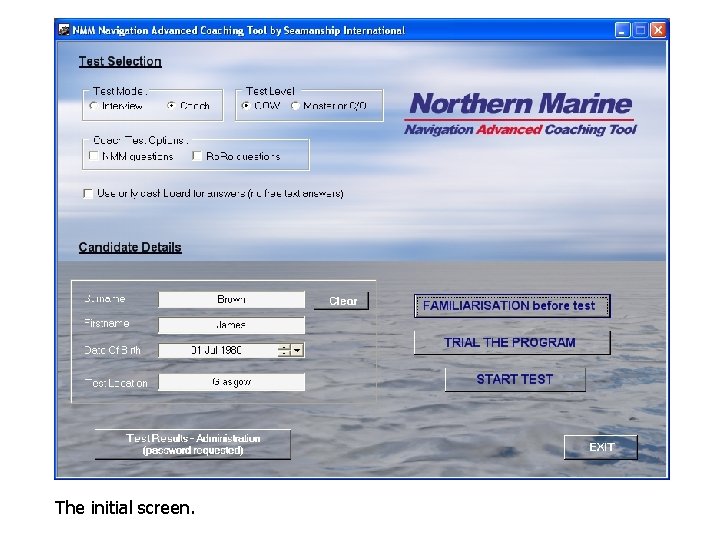Click TRIAL THE PROGRAM button
This screenshot has width=720, height=540.
pos(512,343)
